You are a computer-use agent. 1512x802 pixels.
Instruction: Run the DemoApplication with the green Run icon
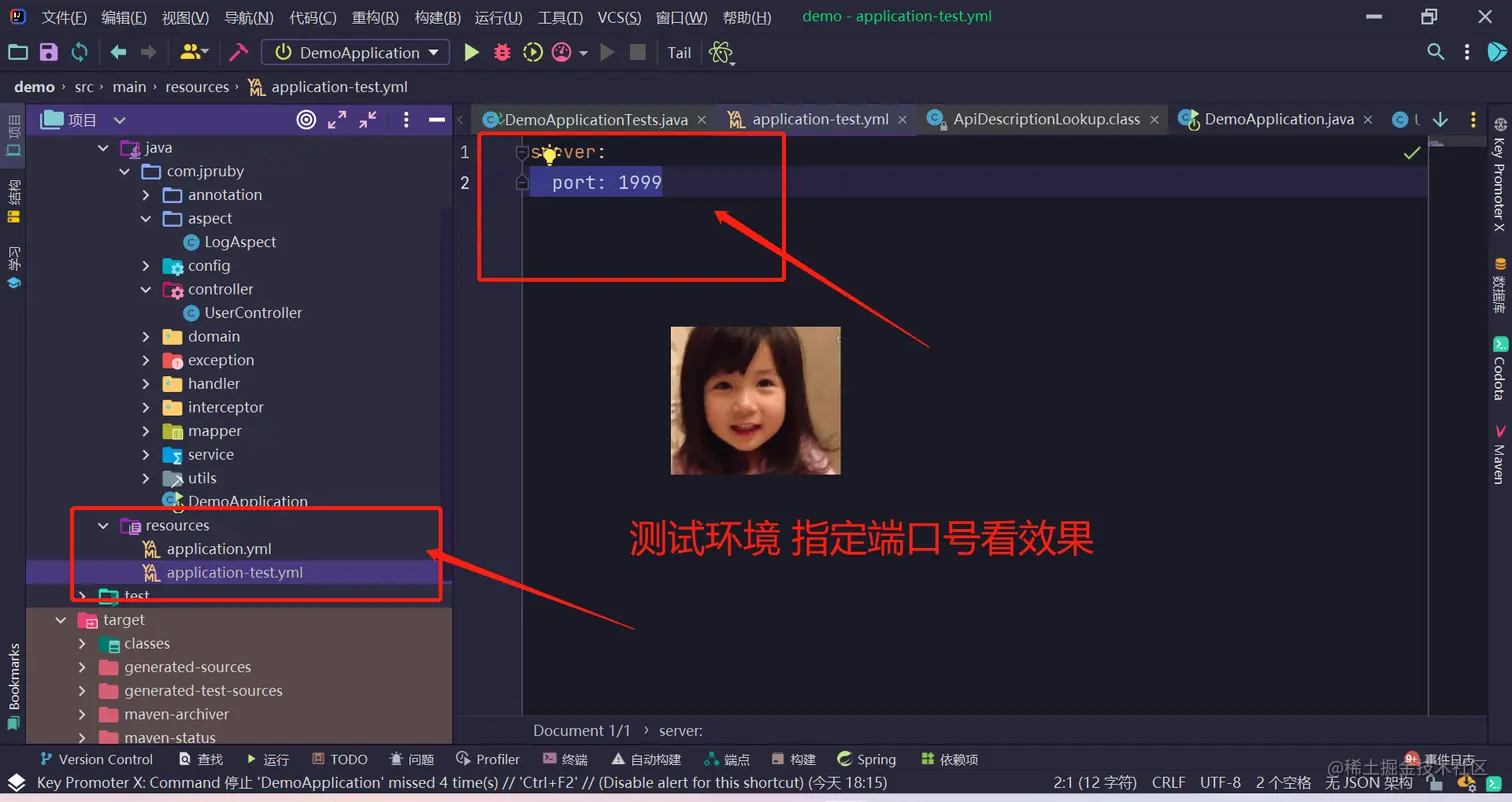click(472, 52)
